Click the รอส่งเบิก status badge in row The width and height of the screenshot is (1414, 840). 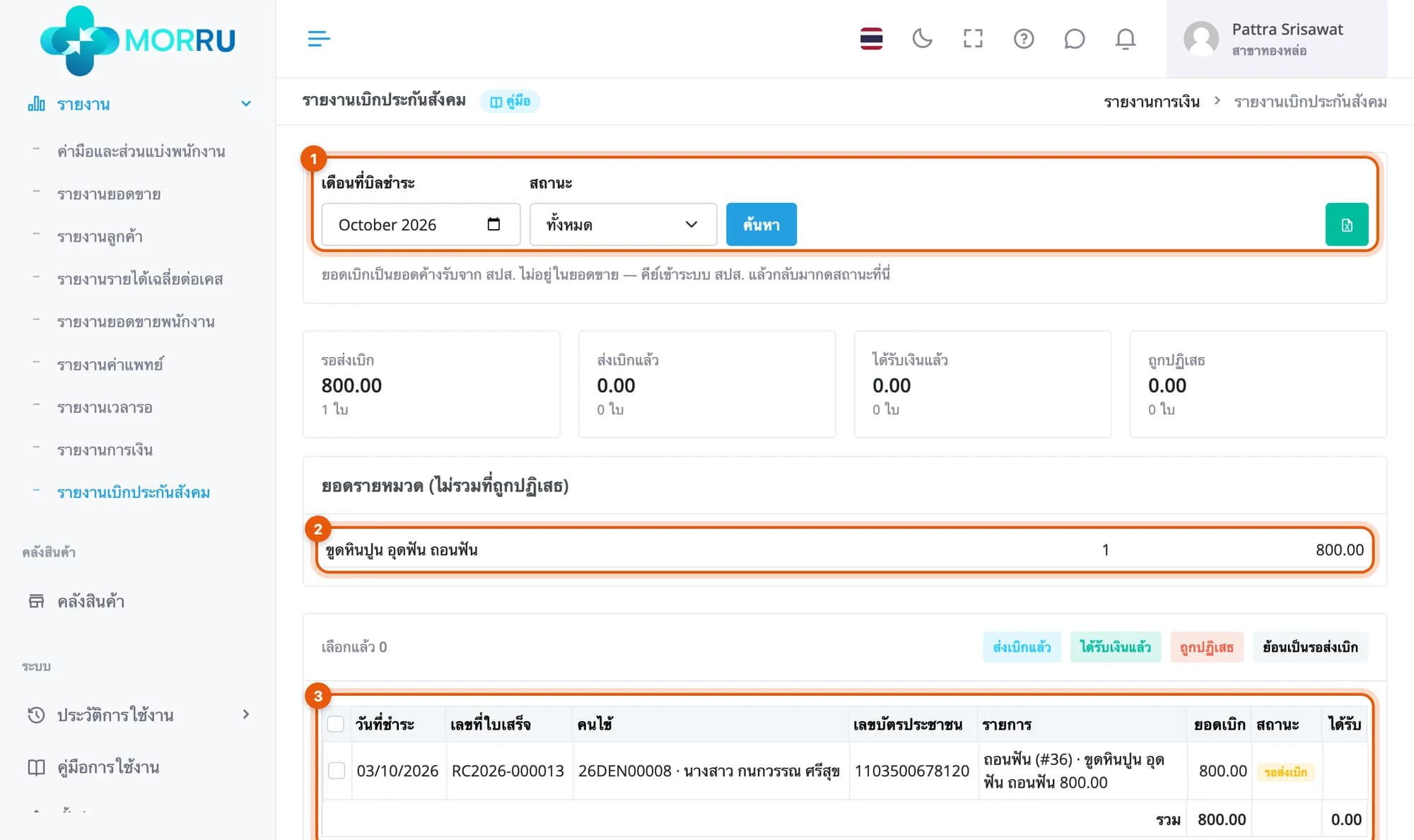(1285, 772)
